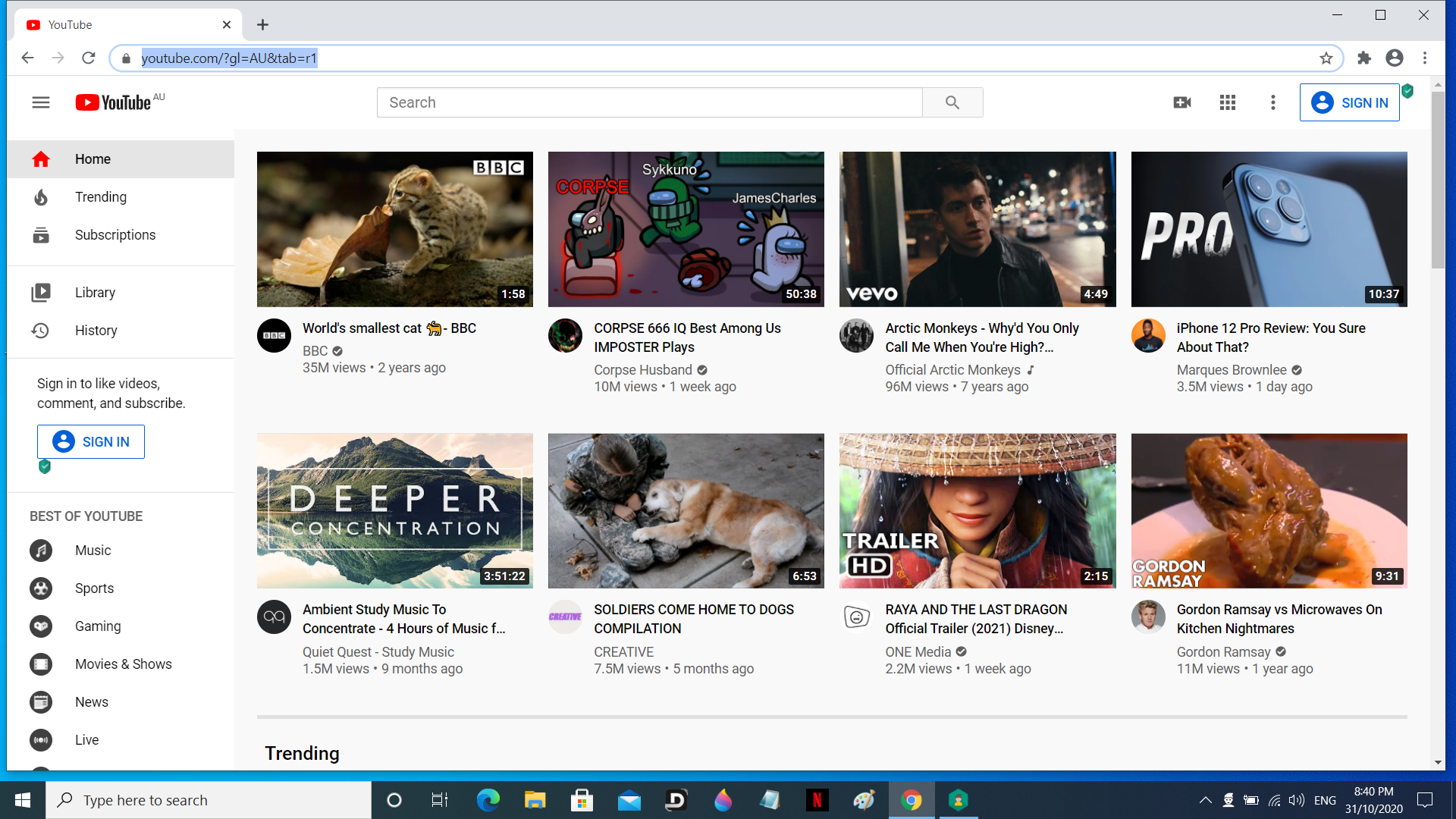Screen dimensions: 1456x819
Task: Open World's smallest cat video thumbnail
Action: click(x=394, y=229)
